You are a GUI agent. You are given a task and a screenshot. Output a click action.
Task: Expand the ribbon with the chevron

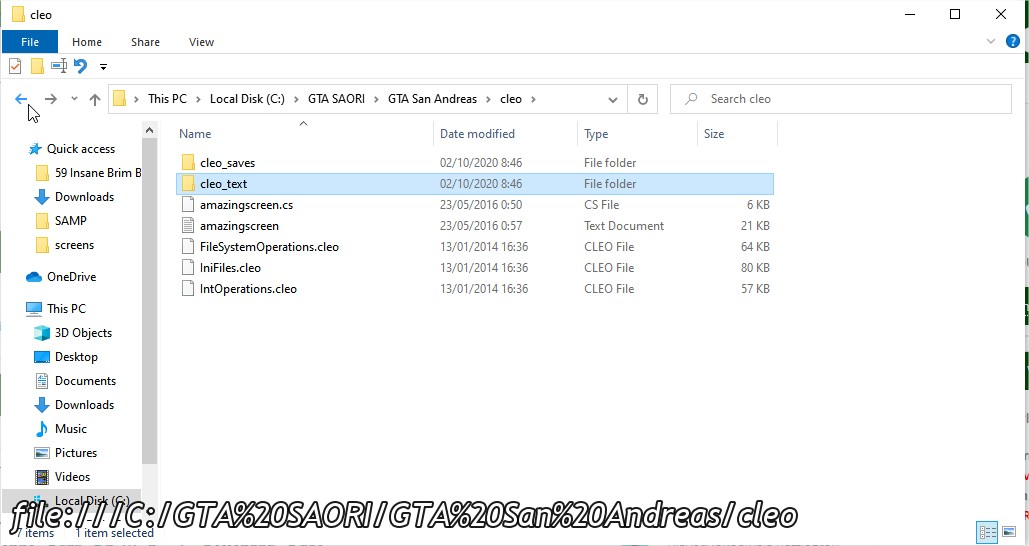[x=991, y=41]
